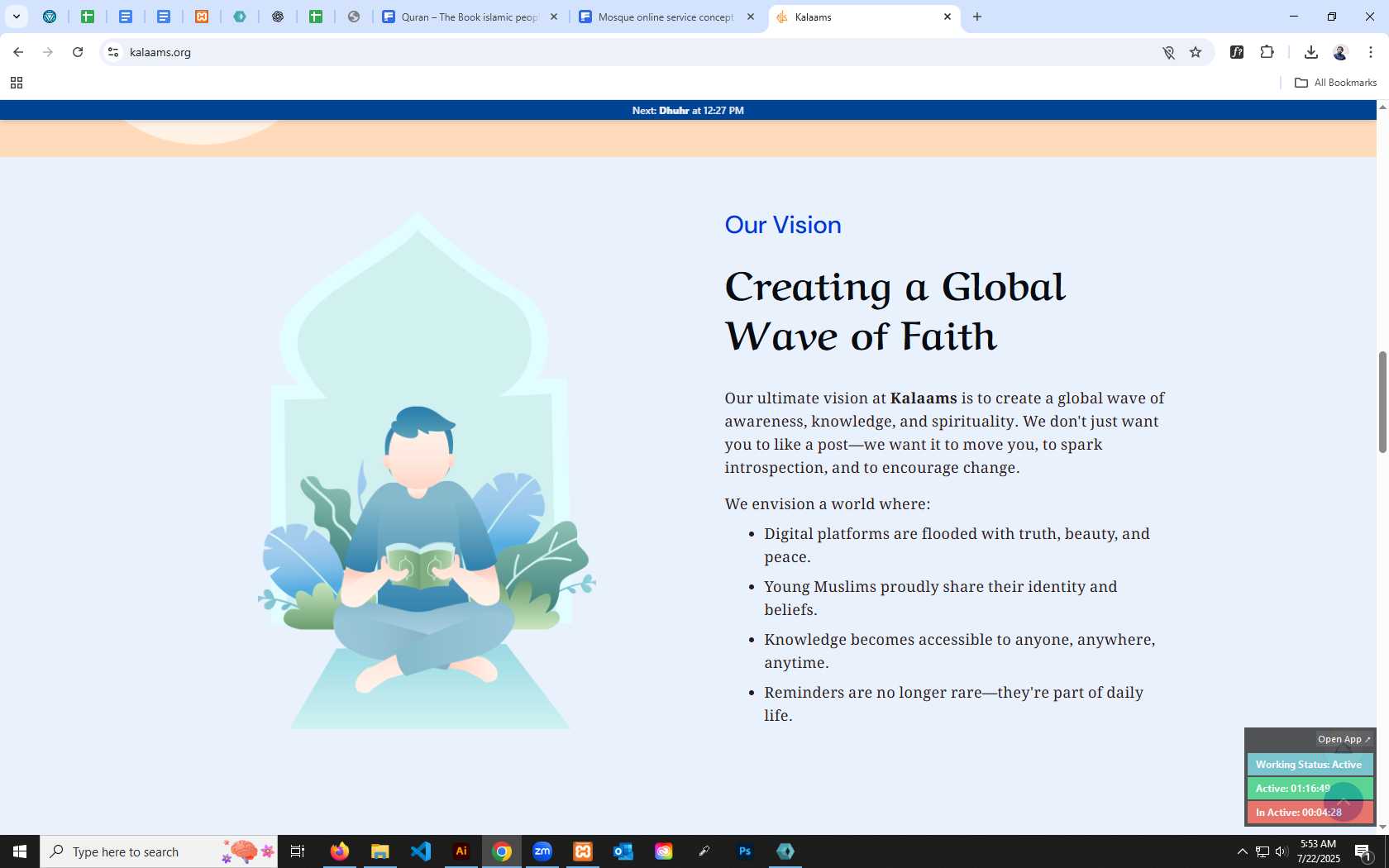This screenshot has width=1389, height=868.
Task: Click the Kalaams bold text in paragraph
Action: [x=924, y=398]
